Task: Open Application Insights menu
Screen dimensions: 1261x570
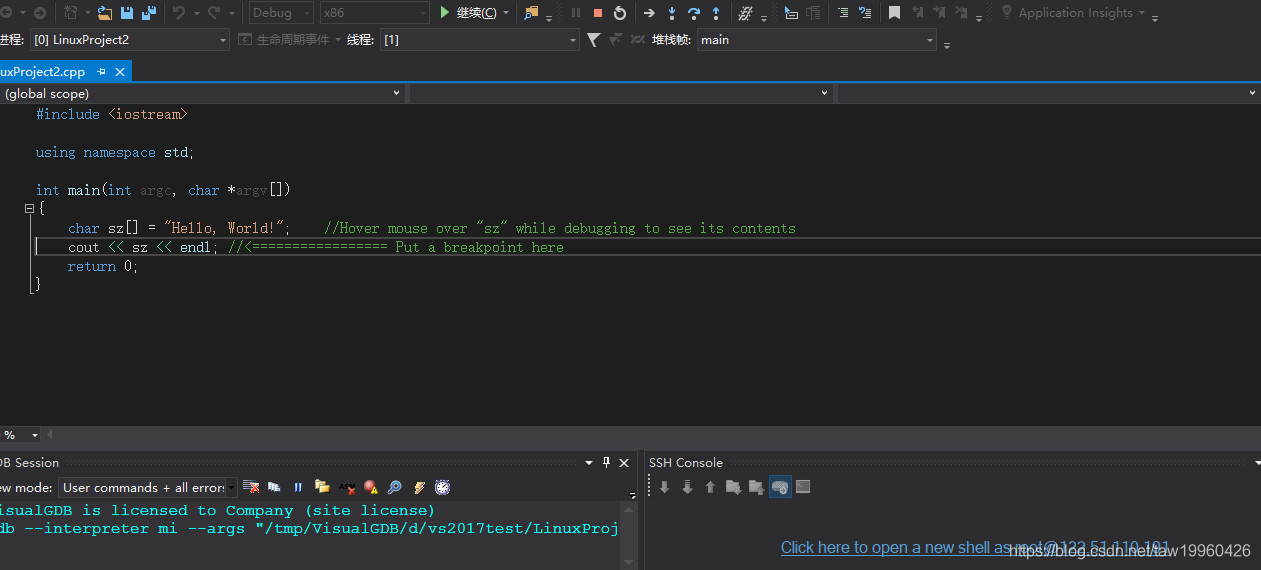Action: coord(1075,13)
